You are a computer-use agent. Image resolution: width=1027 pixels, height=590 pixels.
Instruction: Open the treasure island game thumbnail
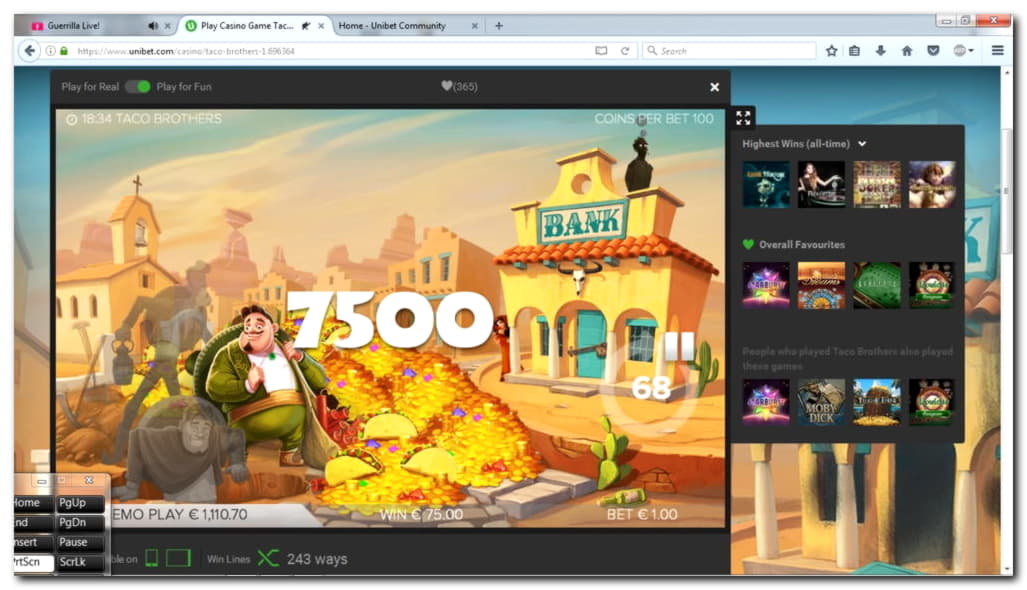(x=877, y=402)
